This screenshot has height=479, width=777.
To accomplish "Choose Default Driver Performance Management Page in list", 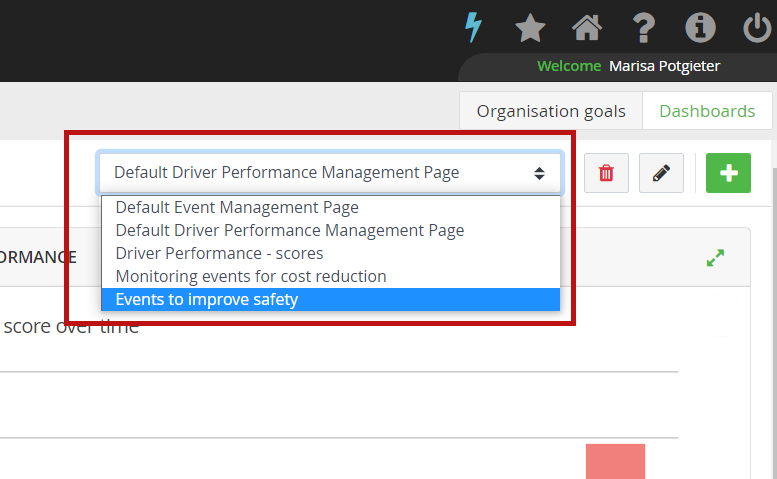I will 331,230.
